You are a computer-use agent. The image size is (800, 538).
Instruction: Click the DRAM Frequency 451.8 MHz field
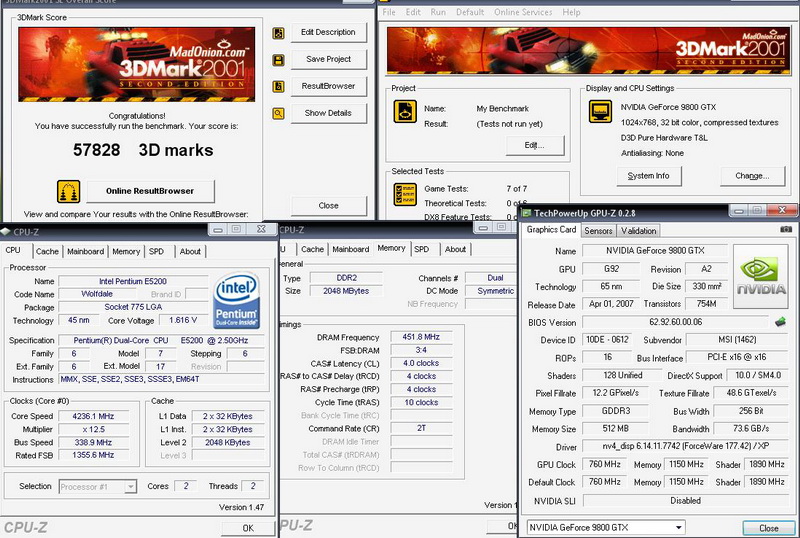pos(421,337)
